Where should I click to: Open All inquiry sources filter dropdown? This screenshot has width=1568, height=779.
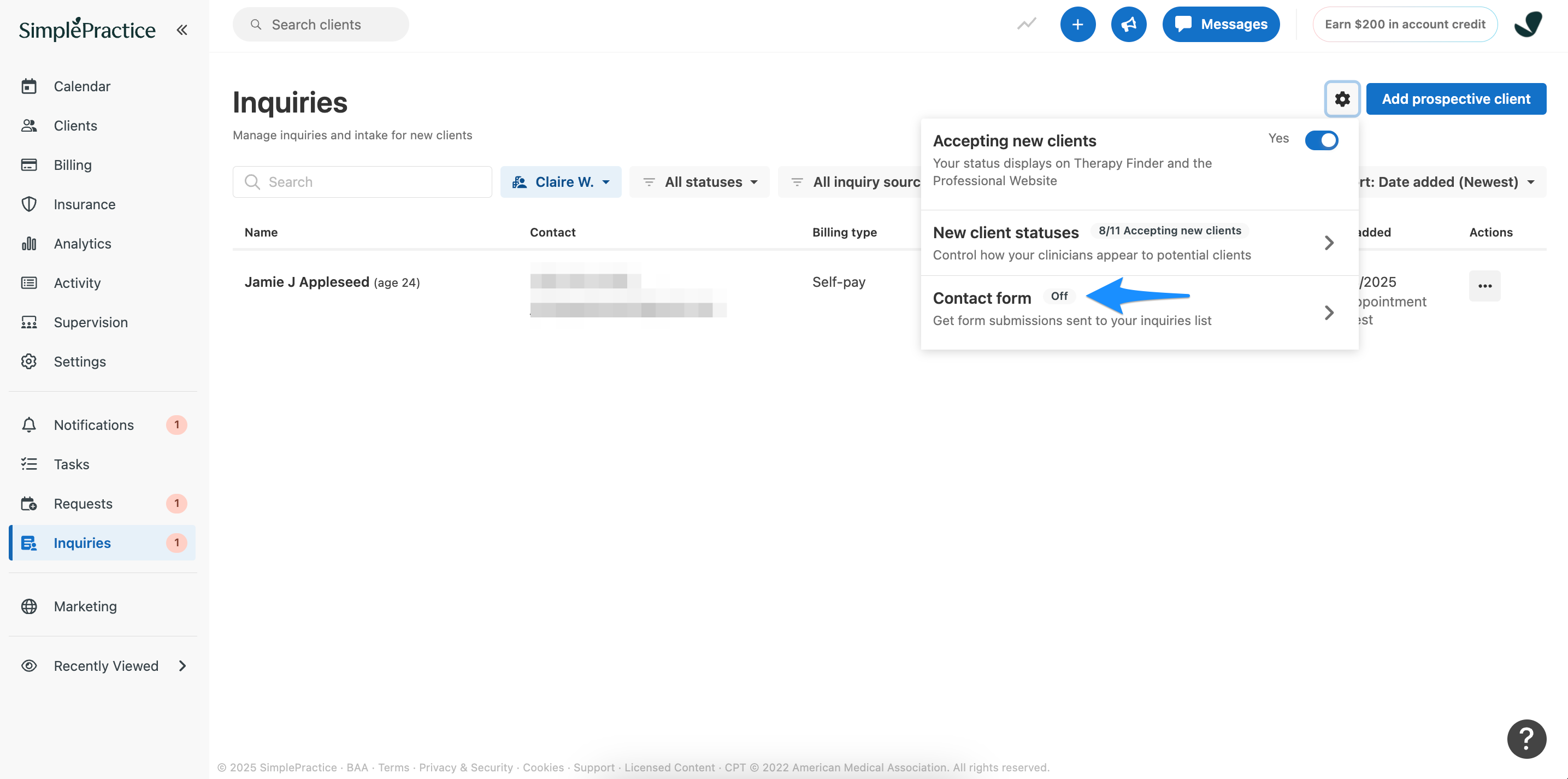point(850,182)
